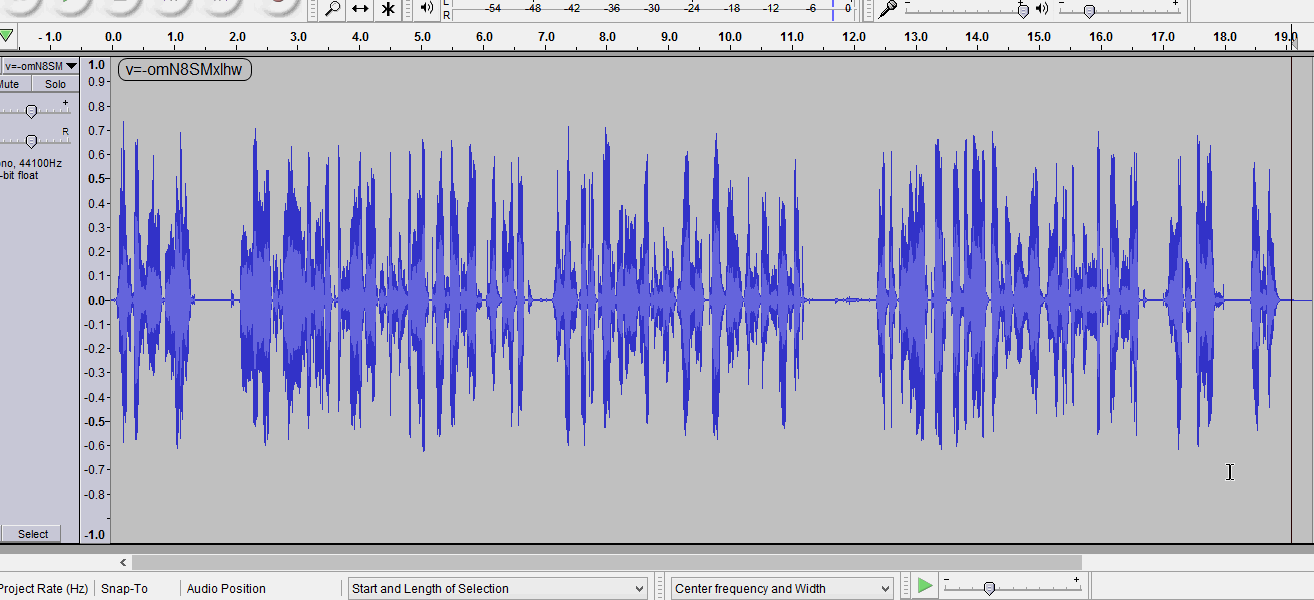Viewport: 1314px width, 600px height.
Task: Solo the v=-omN8SMxlhw track
Action: 54,84
